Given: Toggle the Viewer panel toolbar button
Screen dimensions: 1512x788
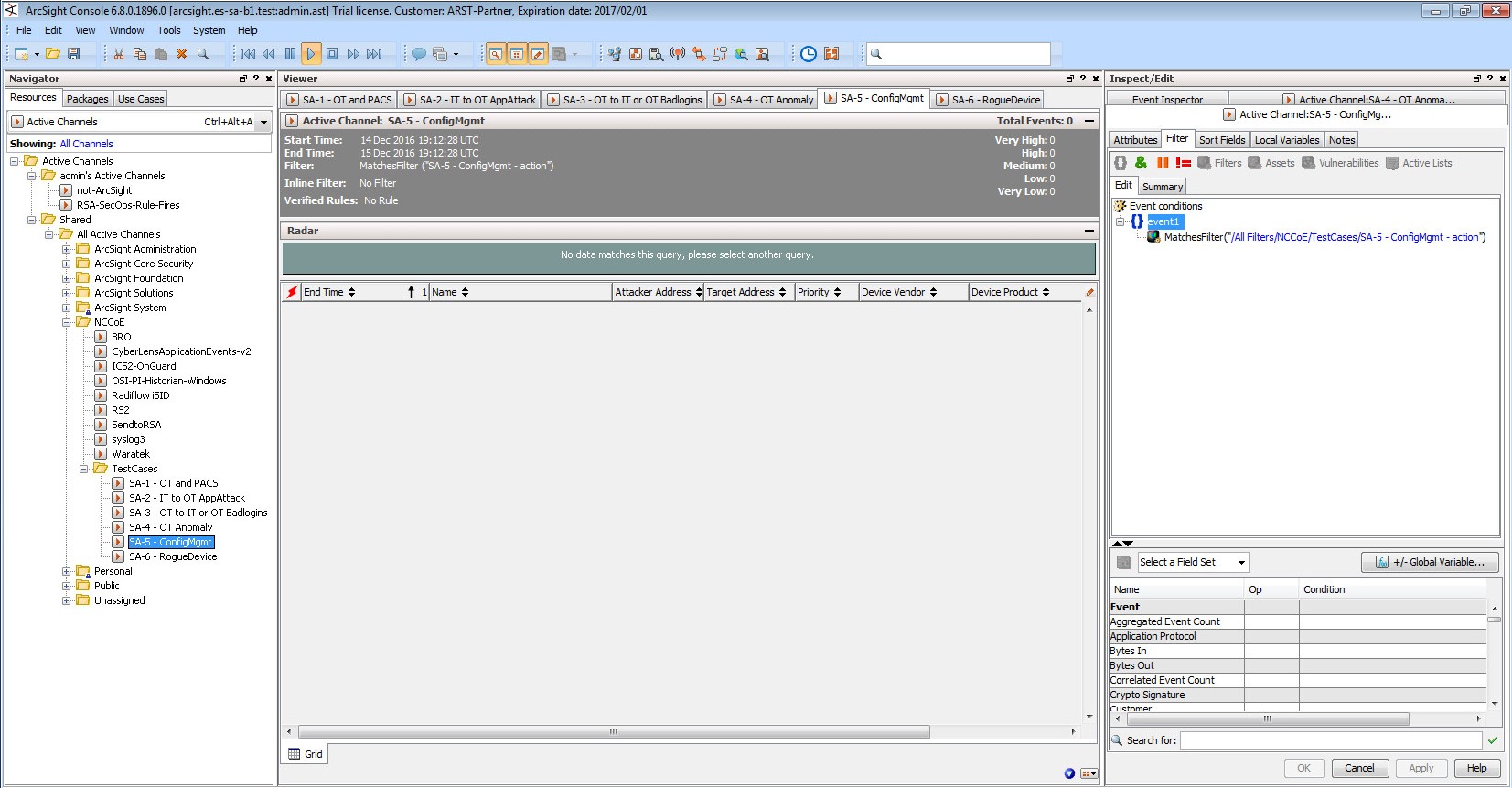Looking at the screenshot, I should click(517, 54).
